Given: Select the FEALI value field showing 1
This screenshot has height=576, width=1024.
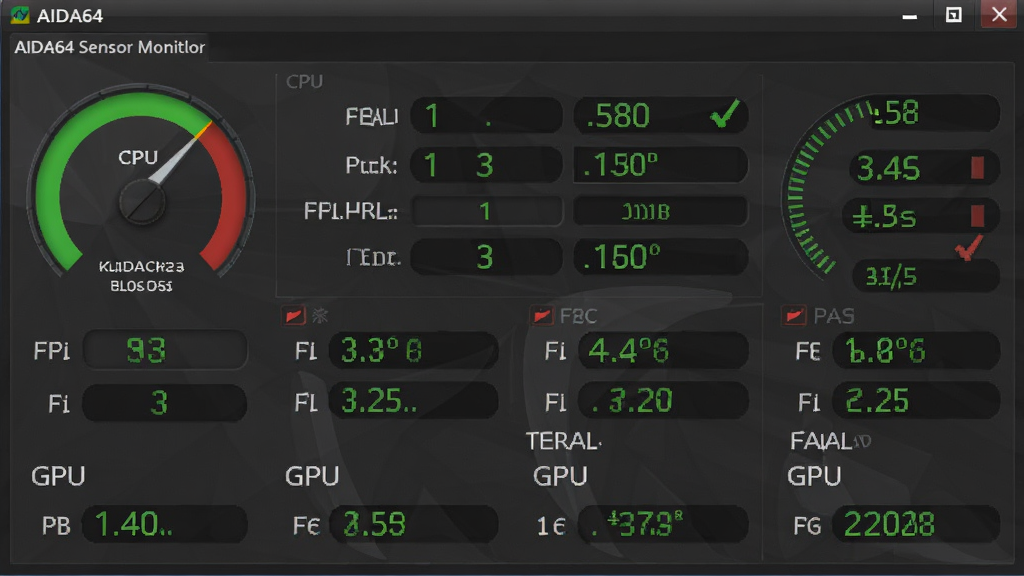Looking at the screenshot, I should (486, 116).
